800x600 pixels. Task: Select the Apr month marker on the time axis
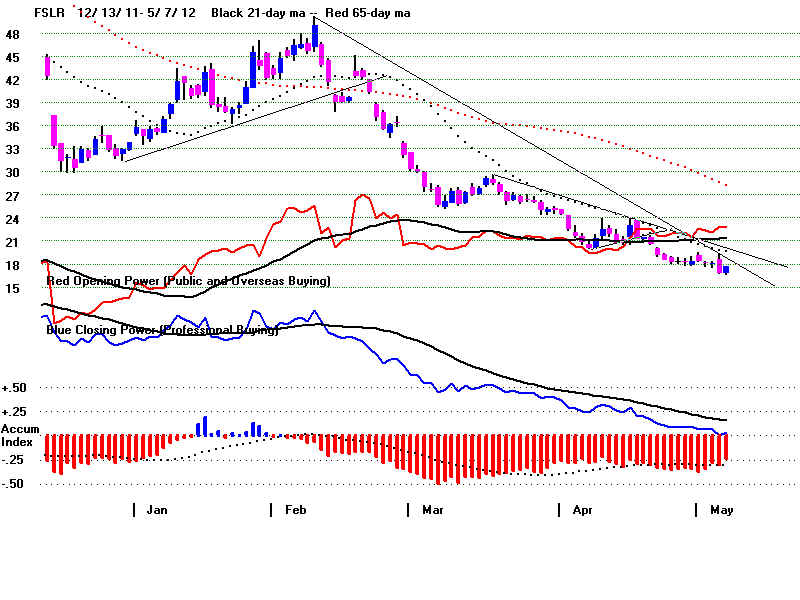(x=581, y=510)
